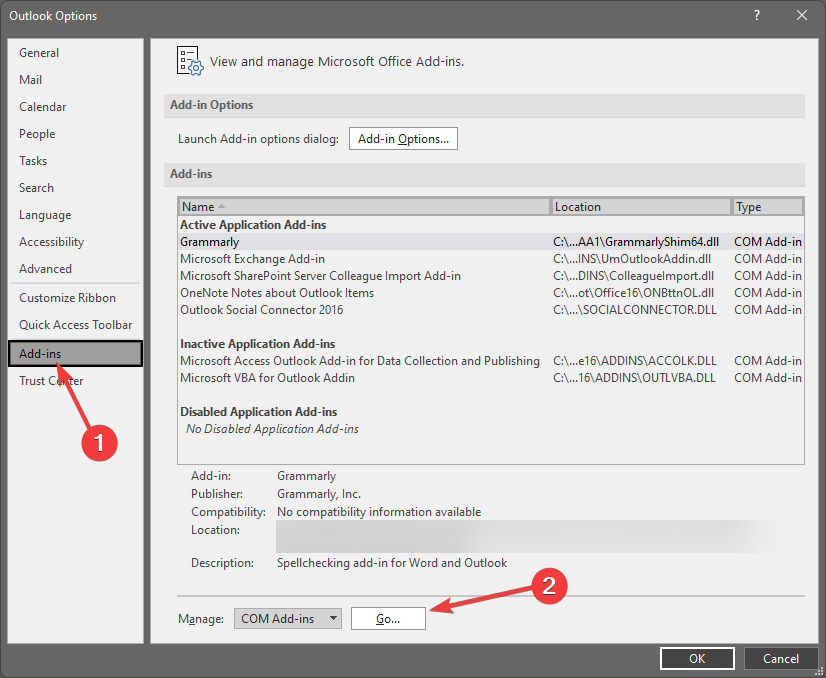This screenshot has width=826, height=678.
Task: Select the Quick Access Toolbar category
Action: 76,325
